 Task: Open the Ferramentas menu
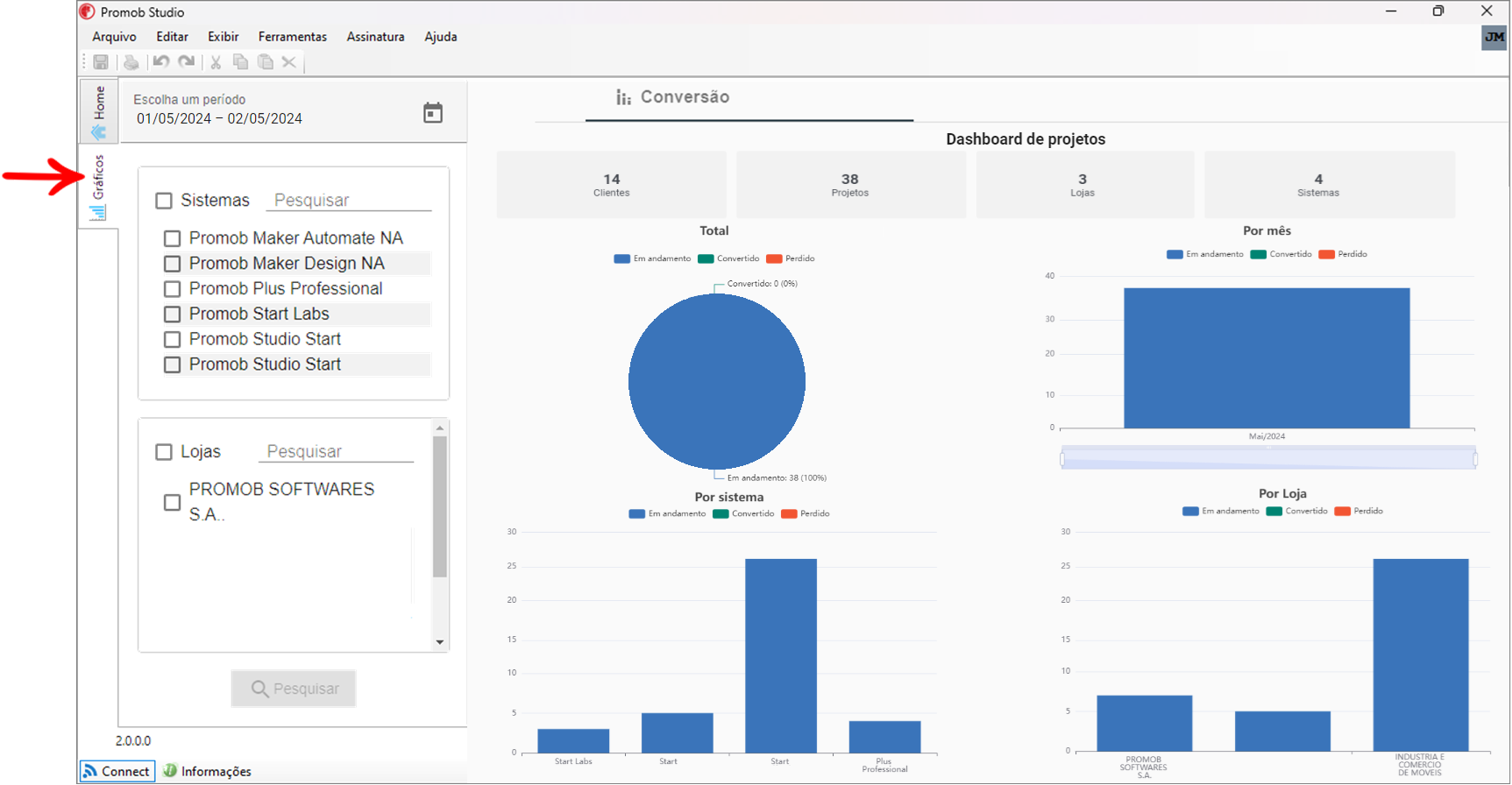pyautogui.click(x=293, y=37)
